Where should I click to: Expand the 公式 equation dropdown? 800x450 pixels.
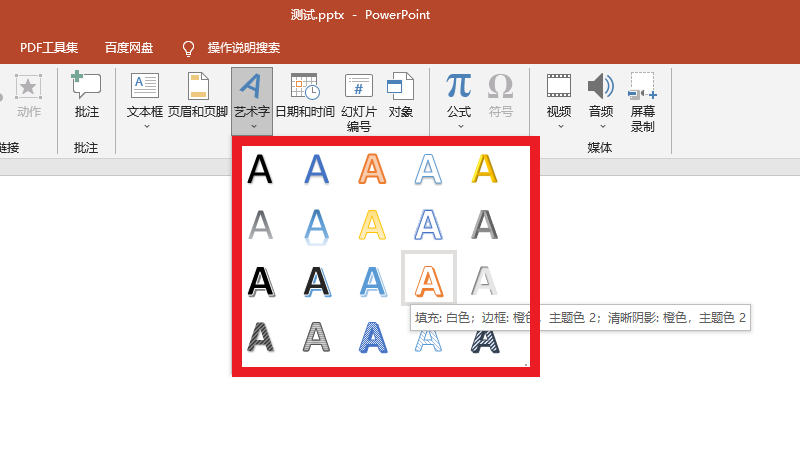point(459,126)
